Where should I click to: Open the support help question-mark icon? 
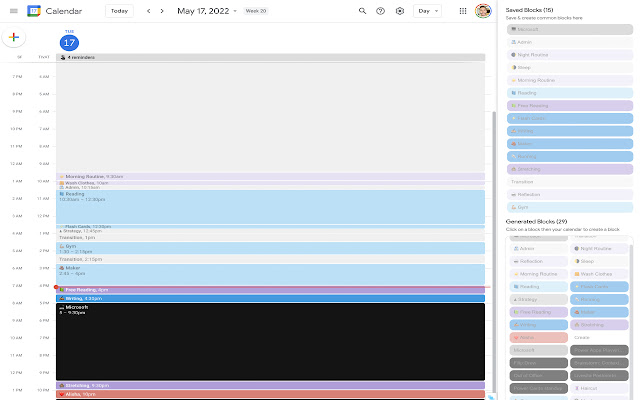point(380,11)
